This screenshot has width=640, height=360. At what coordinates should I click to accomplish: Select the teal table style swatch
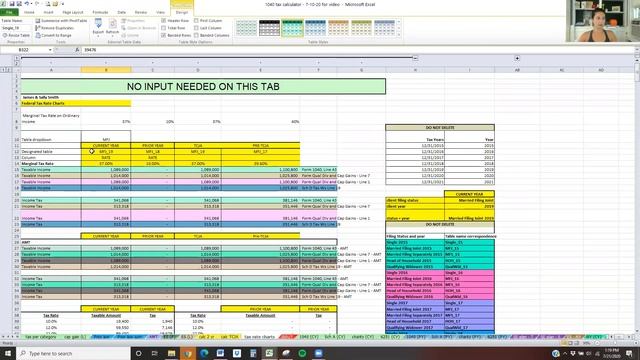[292, 28]
